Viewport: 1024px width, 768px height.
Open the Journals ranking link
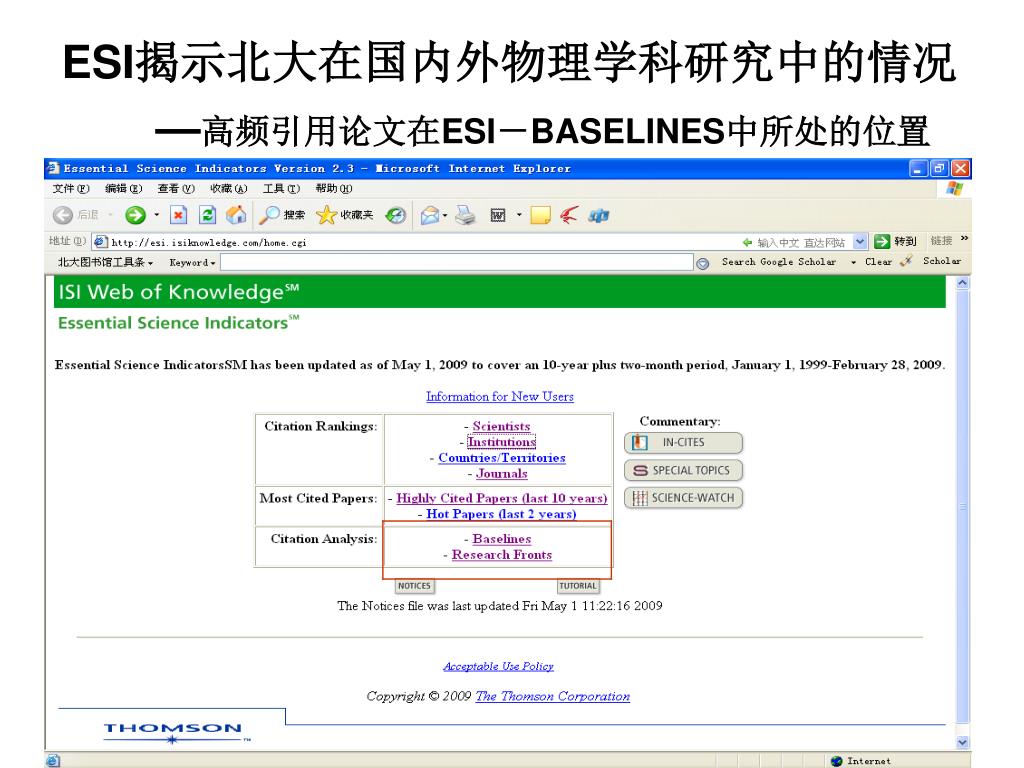(x=502, y=473)
